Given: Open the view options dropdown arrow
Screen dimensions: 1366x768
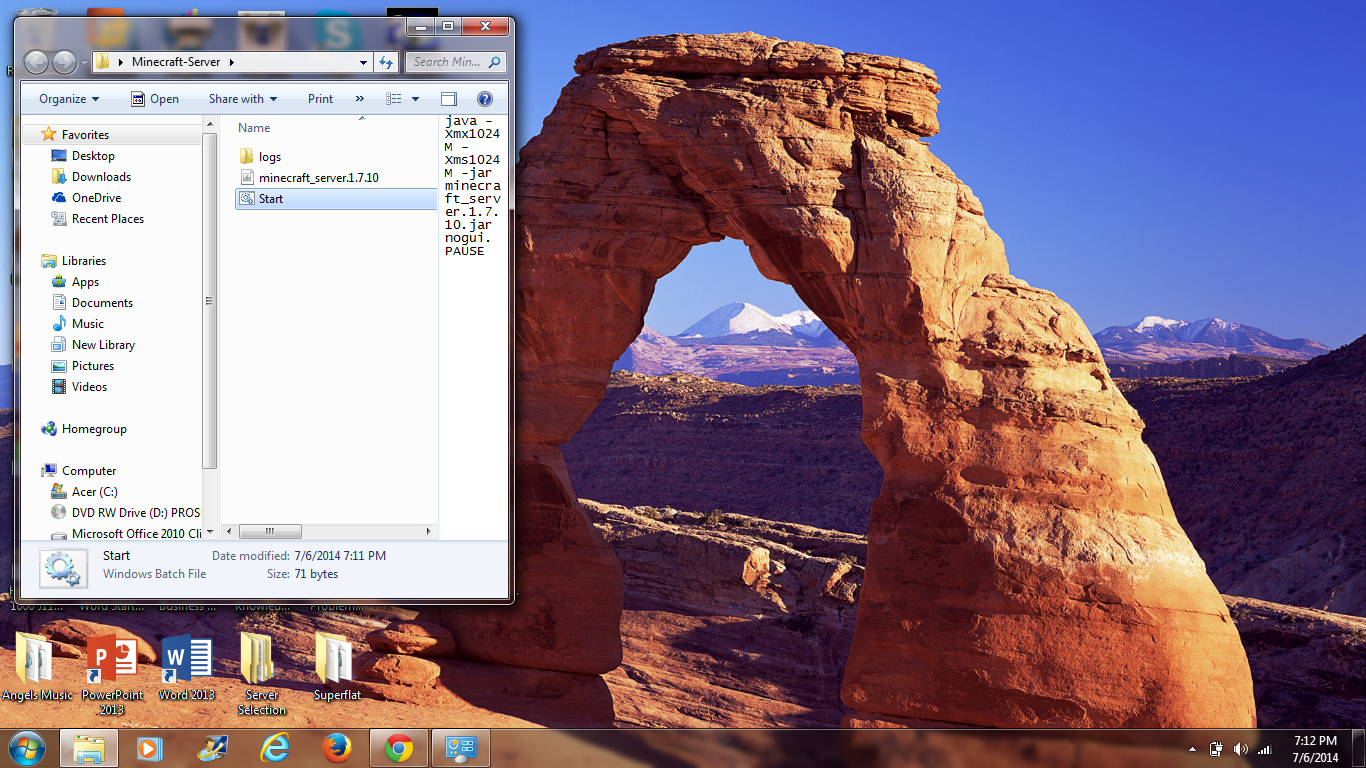Looking at the screenshot, I should pyautogui.click(x=415, y=99).
